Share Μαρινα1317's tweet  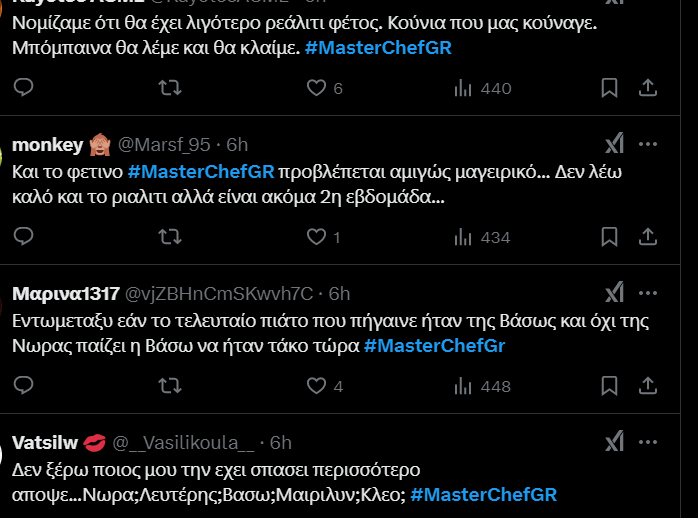point(648,385)
